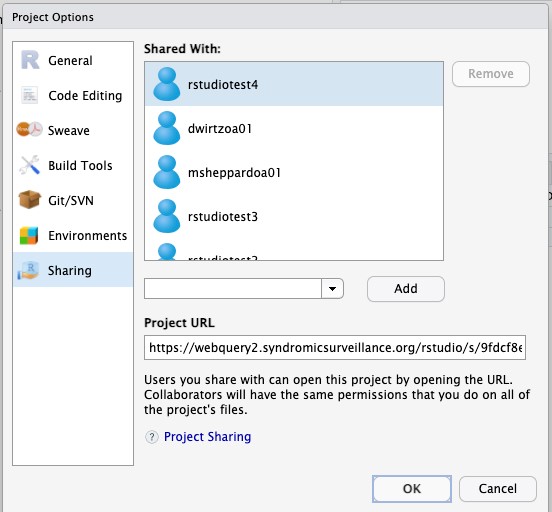The width and height of the screenshot is (552, 512).
Task: Click the General R logo icon
Action: tap(30, 60)
